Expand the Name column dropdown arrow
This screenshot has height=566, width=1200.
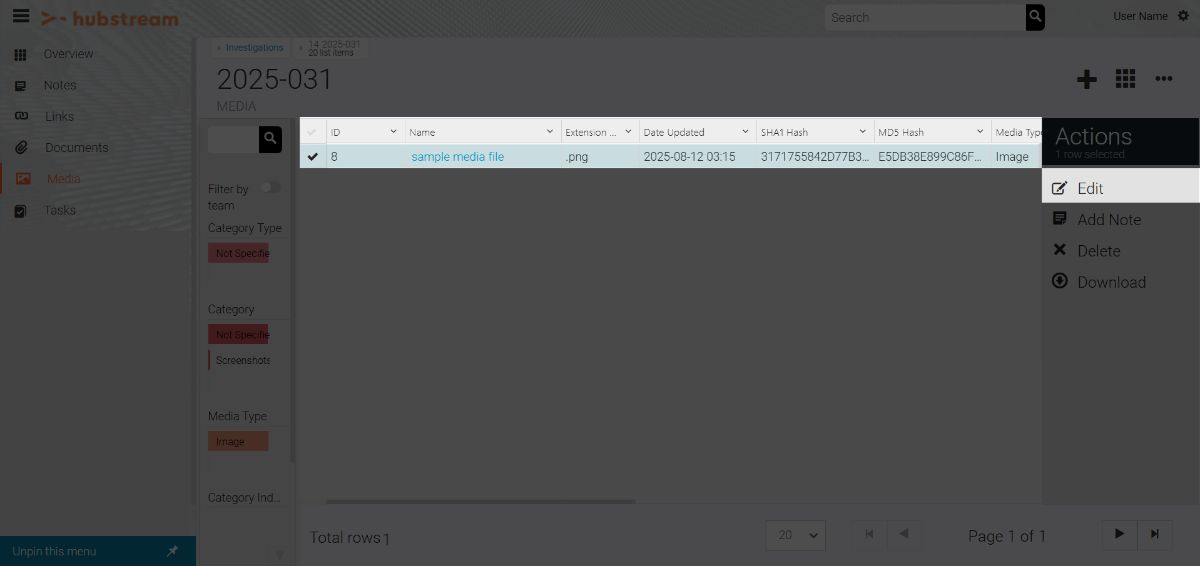point(549,132)
